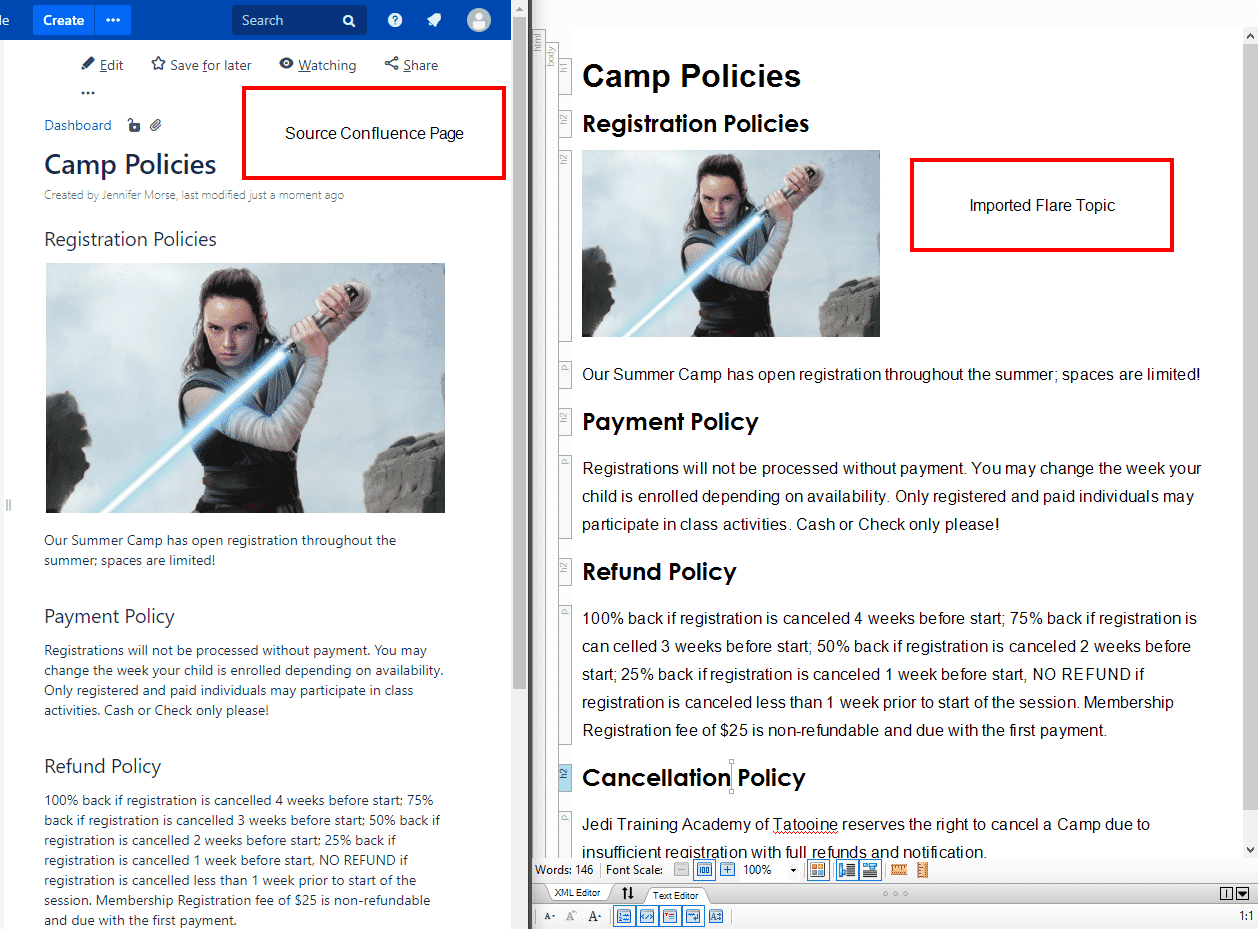This screenshot has height=929, width=1258.
Task: Open the page more-actions ellipsis
Action: (88, 93)
